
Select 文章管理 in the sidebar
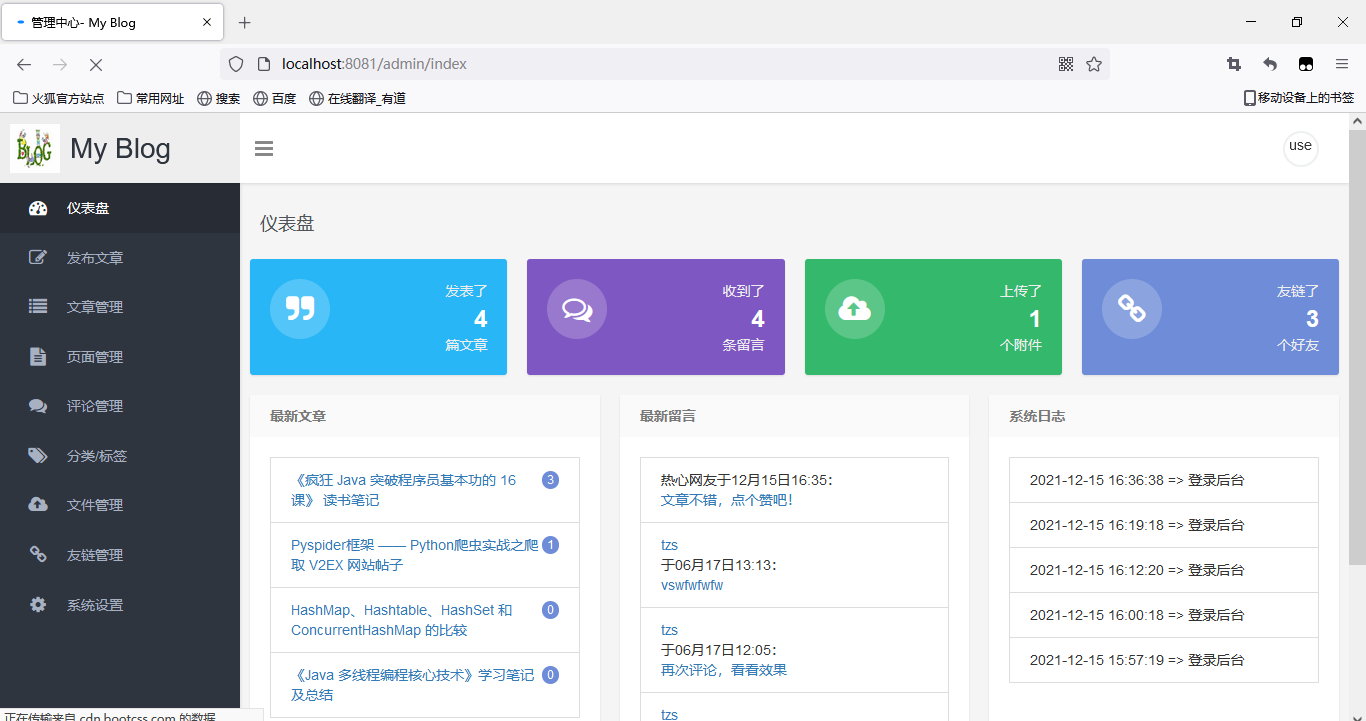click(x=120, y=307)
